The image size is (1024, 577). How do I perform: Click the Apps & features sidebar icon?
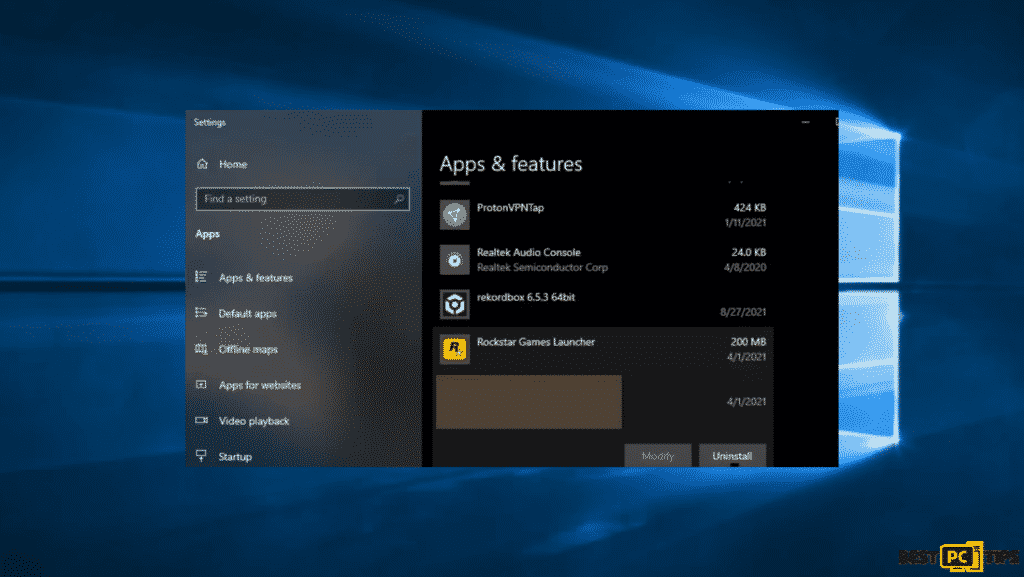(x=201, y=277)
